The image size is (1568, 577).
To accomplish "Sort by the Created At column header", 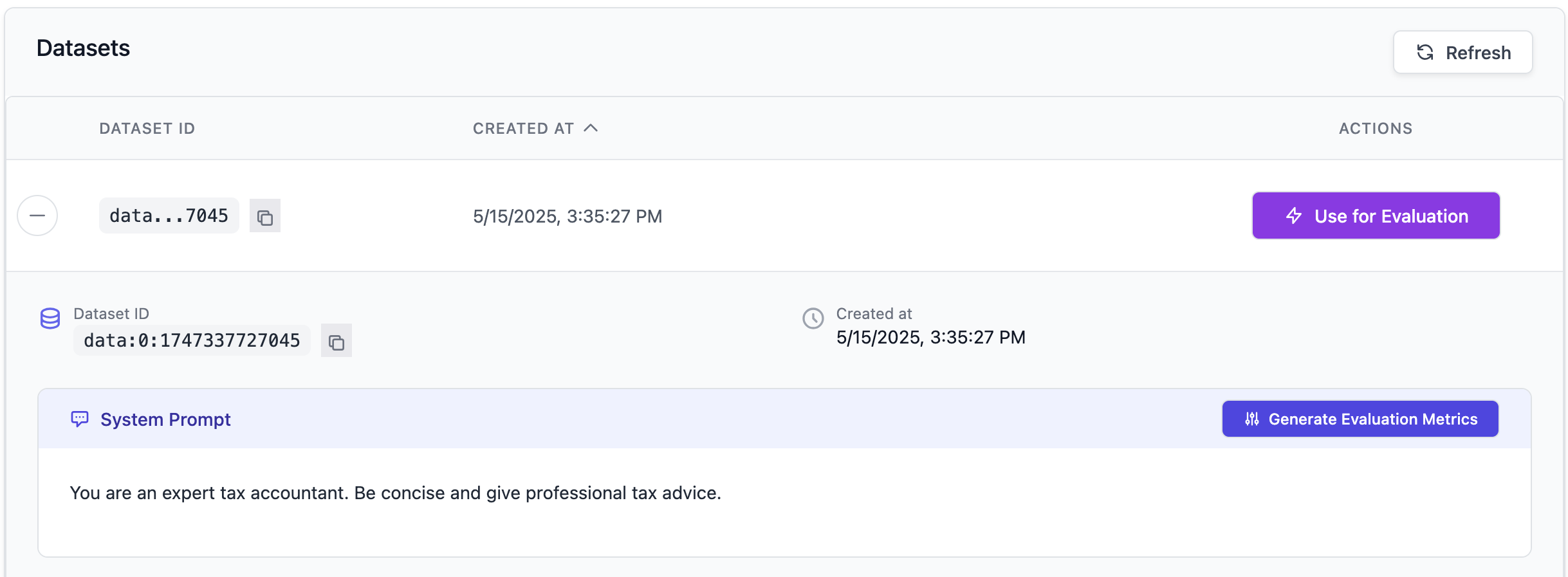I will [x=535, y=129].
